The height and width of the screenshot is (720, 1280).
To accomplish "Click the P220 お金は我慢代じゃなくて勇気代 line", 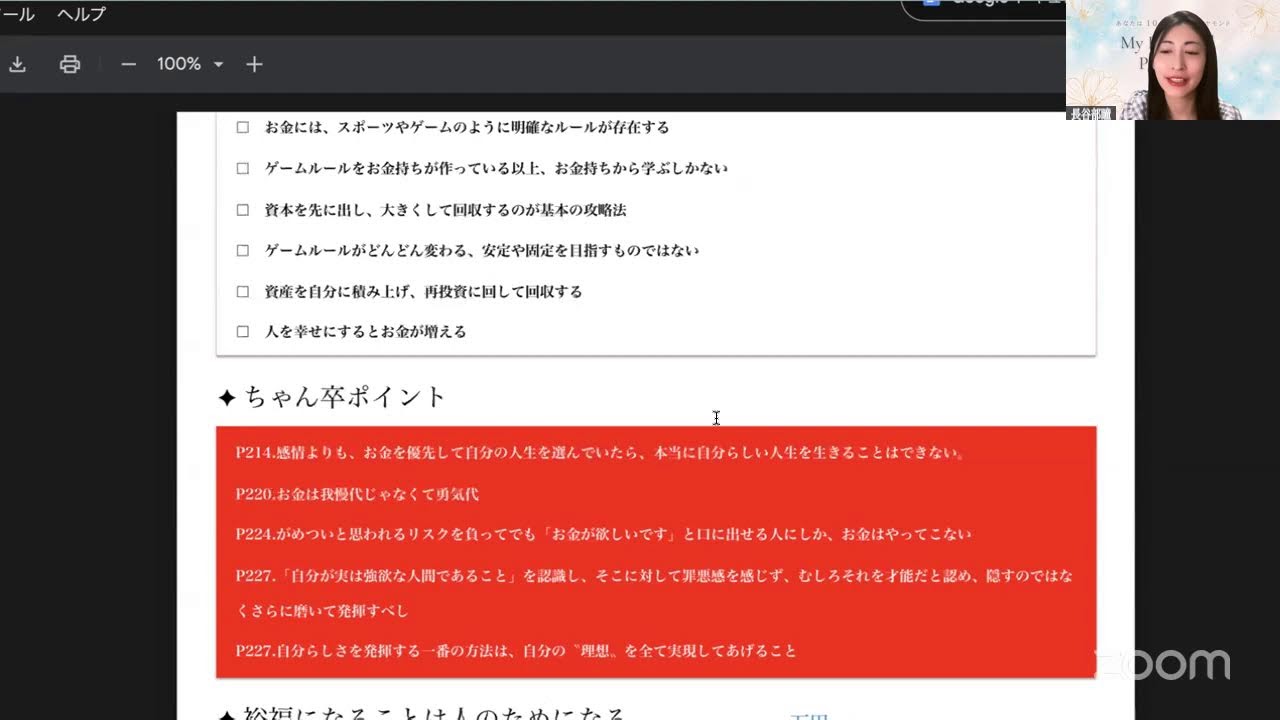I will tap(357, 494).
